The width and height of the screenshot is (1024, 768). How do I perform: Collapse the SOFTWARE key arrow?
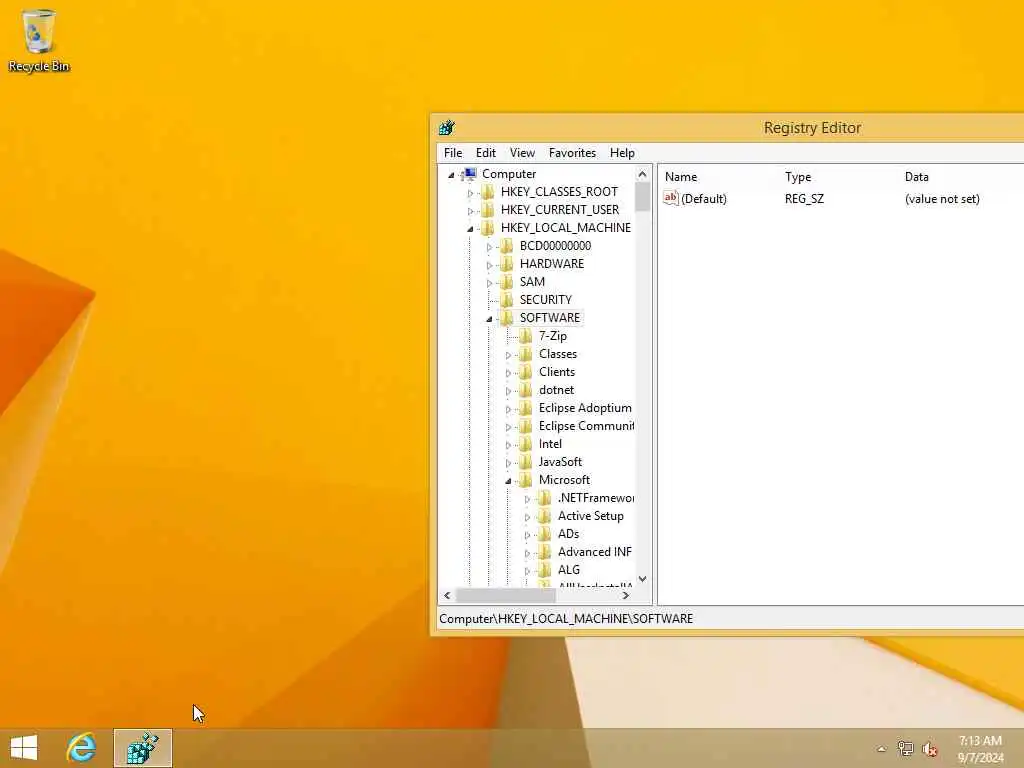[x=489, y=319]
